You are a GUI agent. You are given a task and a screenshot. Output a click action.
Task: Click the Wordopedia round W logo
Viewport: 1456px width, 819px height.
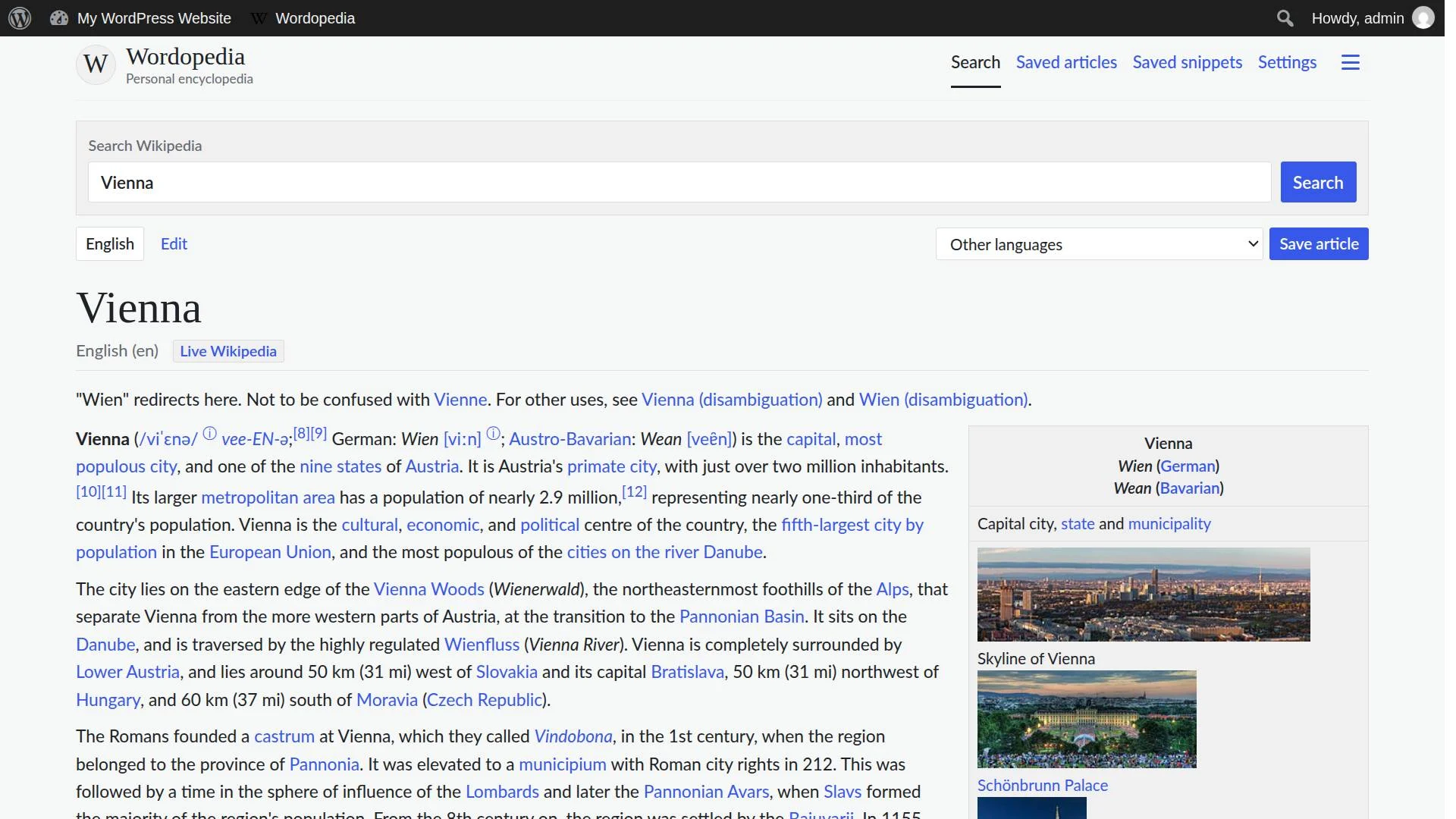(96, 64)
